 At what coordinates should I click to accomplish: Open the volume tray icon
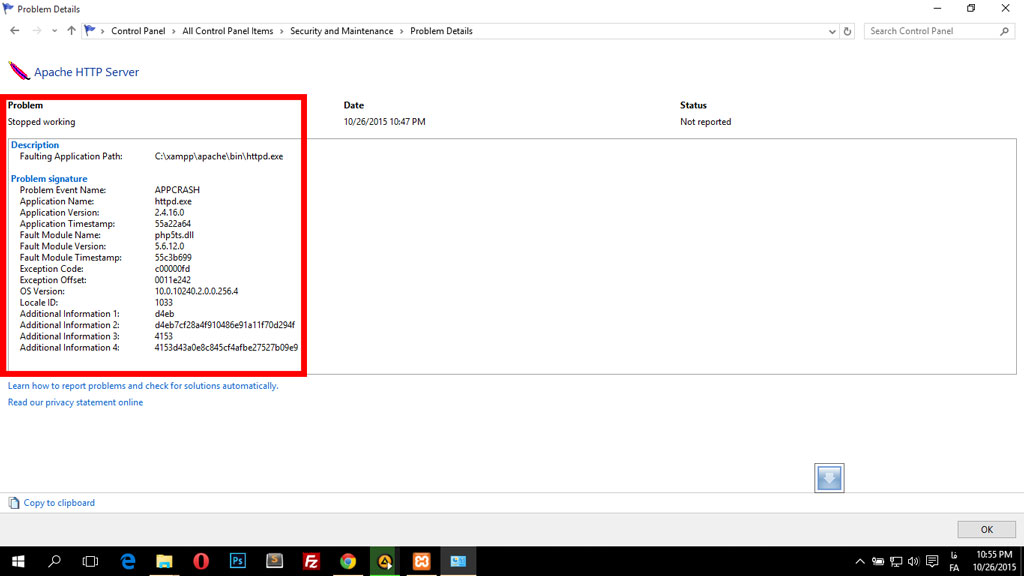(913, 562)
